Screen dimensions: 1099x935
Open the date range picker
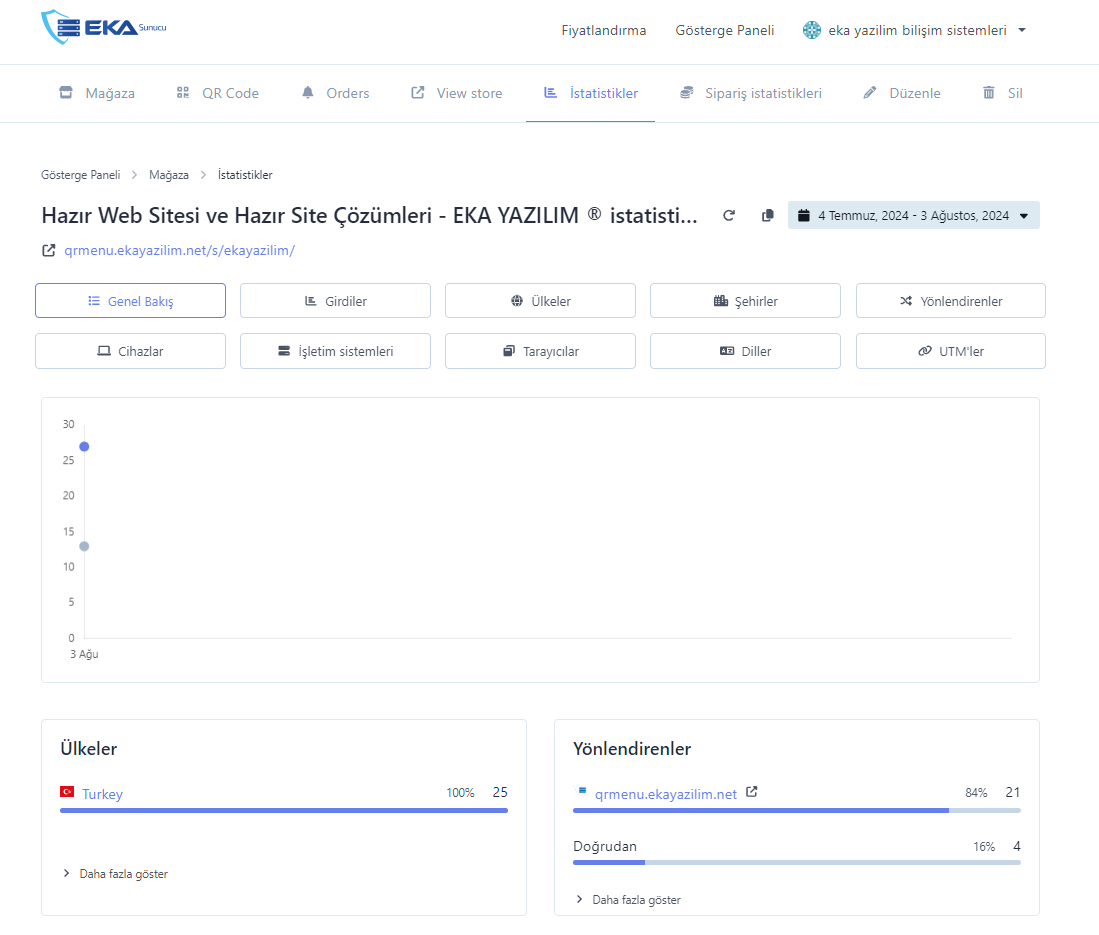point(913,215)
